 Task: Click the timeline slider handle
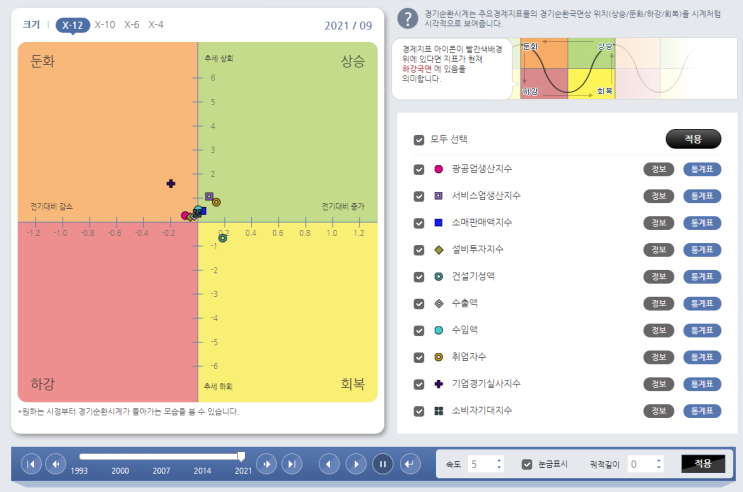(x=241, y=456)
